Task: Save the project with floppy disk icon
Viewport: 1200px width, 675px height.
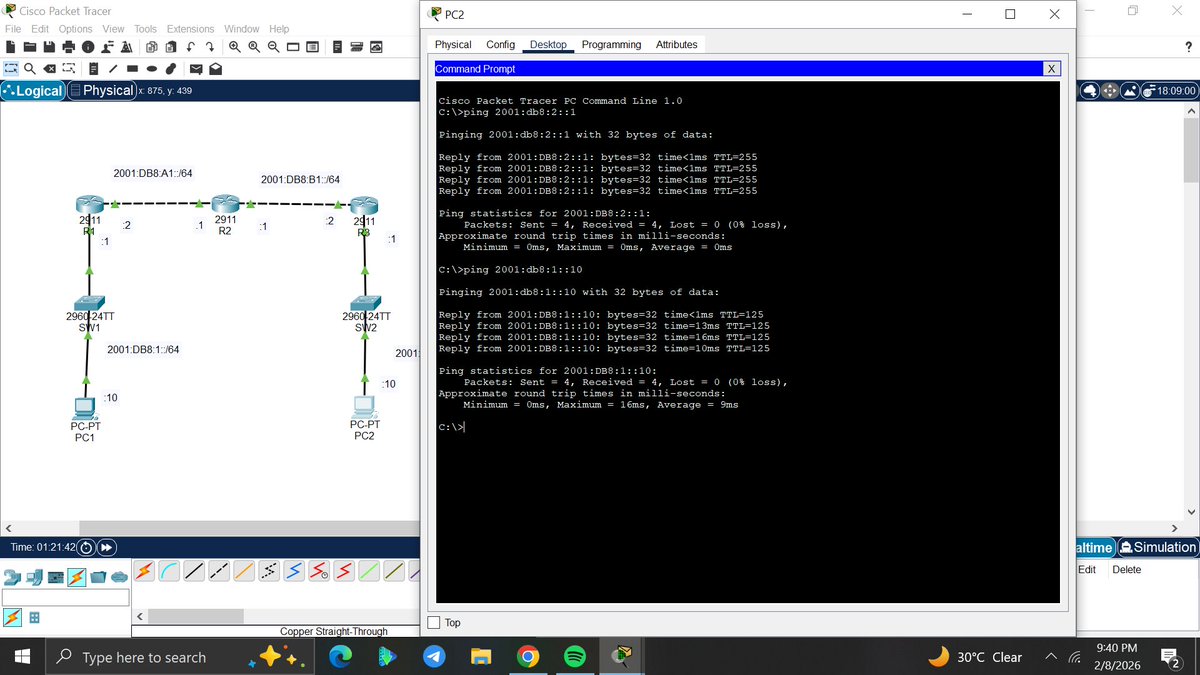Action: click(50, 47)
